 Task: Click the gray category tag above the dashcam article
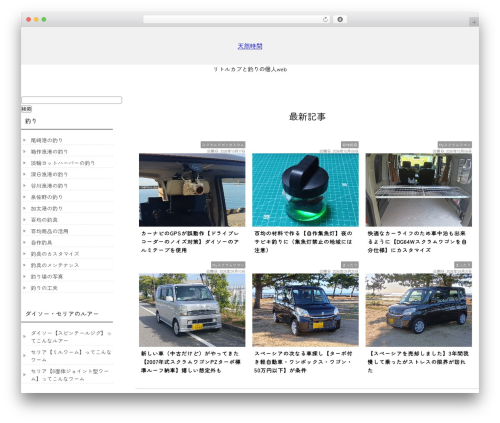[x=223, y=145]
